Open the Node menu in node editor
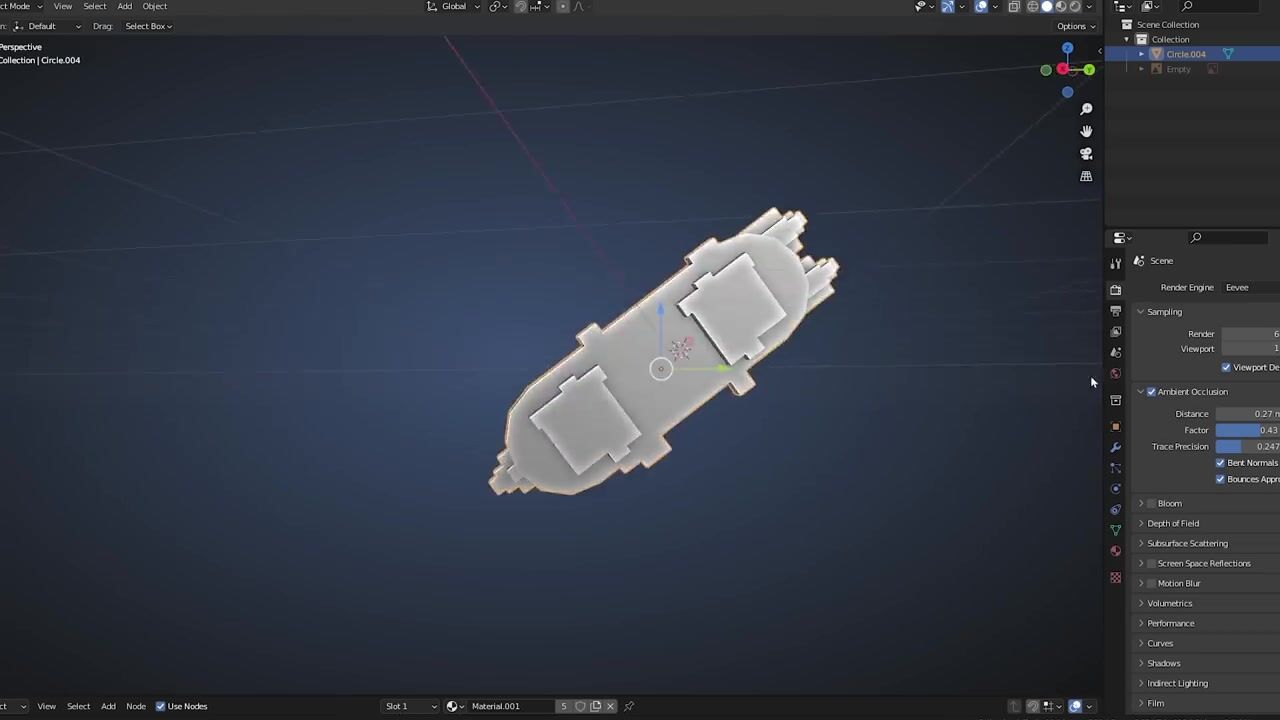 click(135, 706)
